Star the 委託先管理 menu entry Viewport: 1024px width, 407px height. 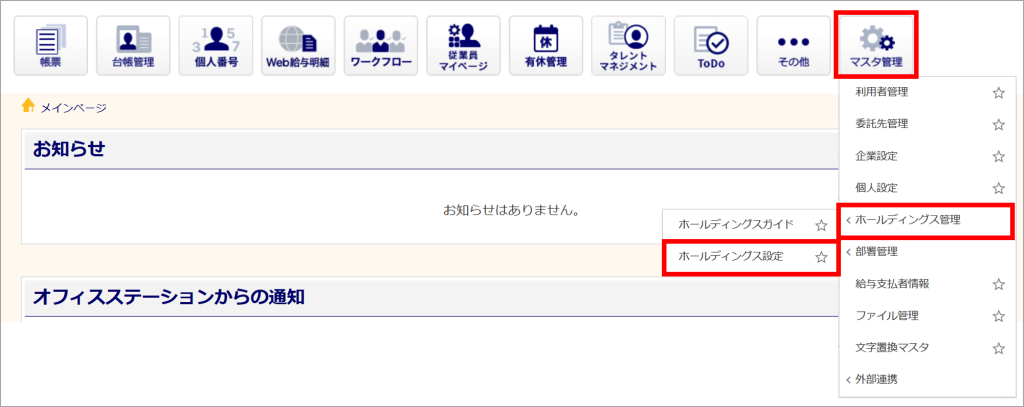(x=998, y=124)
